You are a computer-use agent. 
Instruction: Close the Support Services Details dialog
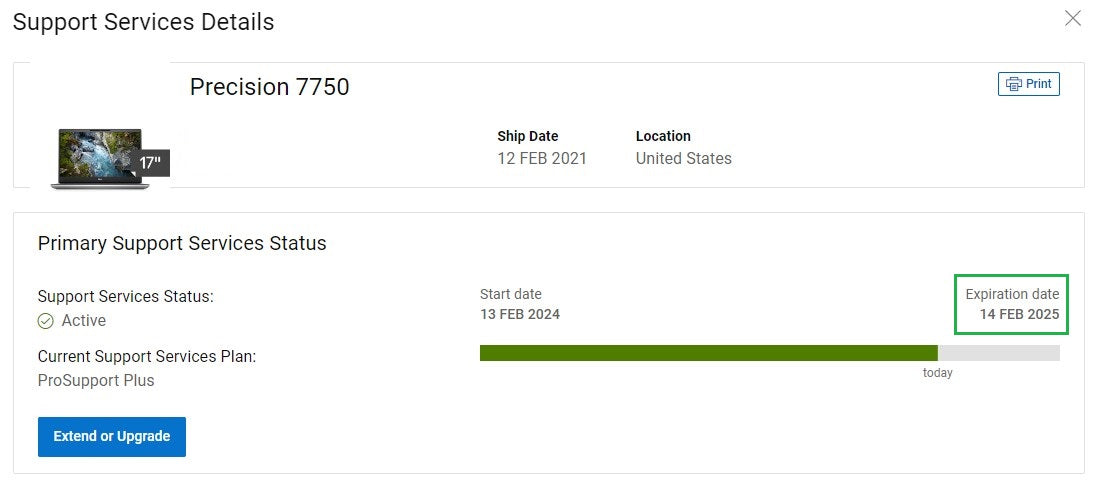[1073, 18]
